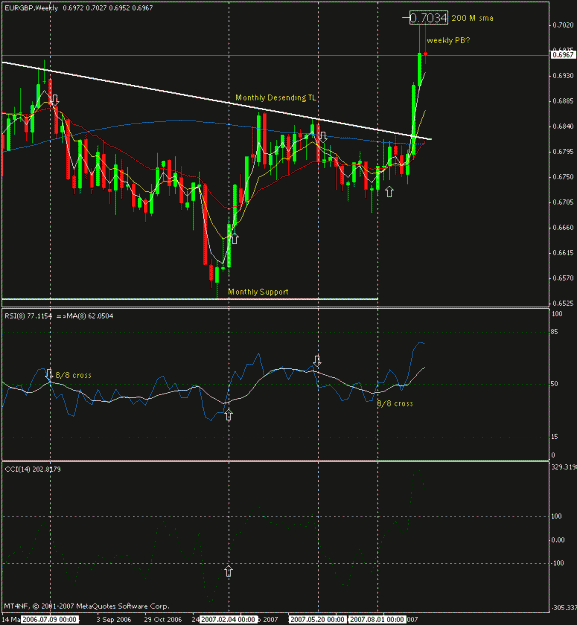Screen dimensions: 577x625
Task: Click the RSI scale value 15
Action: [x=554, y=437]
